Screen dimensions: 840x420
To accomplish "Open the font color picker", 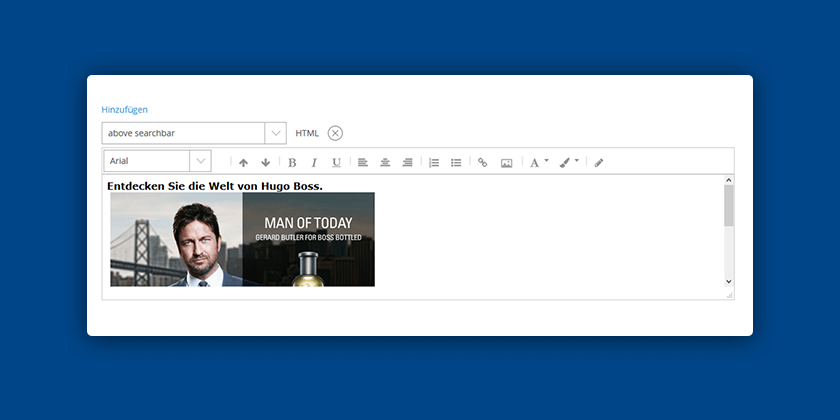I will [539, 163].
